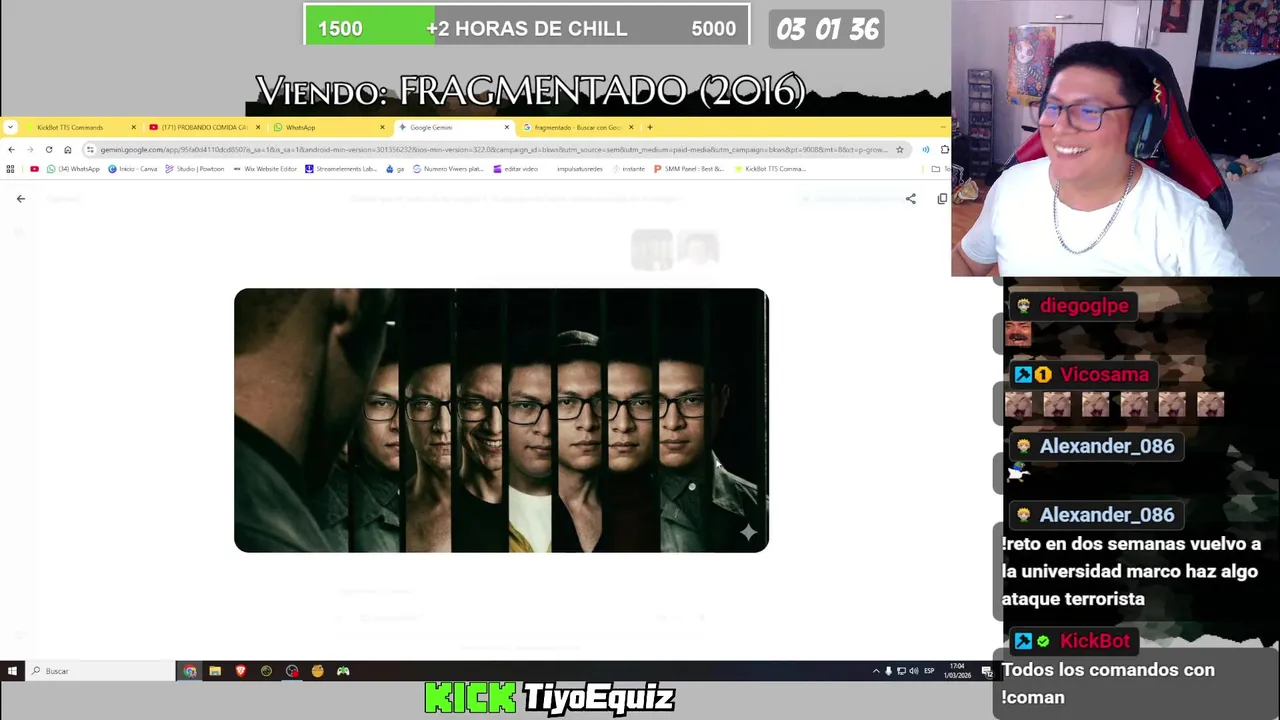This screenshot has height=720, width=1280.
Task: Copy the generated image
Action: (x=942, y=199)
